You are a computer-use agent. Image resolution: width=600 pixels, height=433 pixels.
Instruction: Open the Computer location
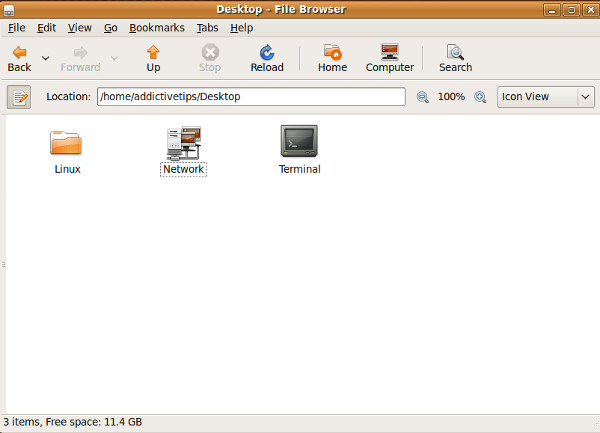pyautogui.click(x=390, y=59)
